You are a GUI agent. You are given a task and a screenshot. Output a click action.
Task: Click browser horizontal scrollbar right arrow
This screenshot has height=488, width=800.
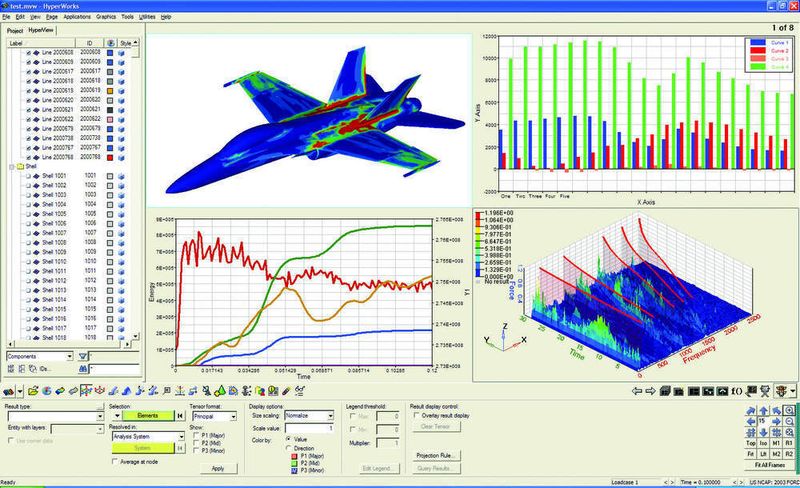pyautogui.click(x=128, y=344)
